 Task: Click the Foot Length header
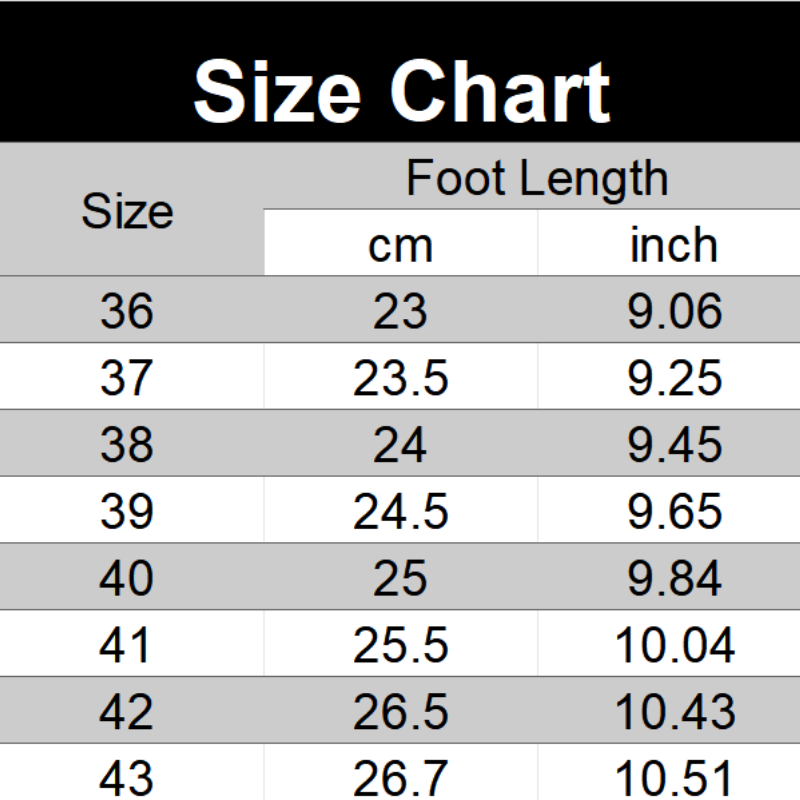click(536, 180)
